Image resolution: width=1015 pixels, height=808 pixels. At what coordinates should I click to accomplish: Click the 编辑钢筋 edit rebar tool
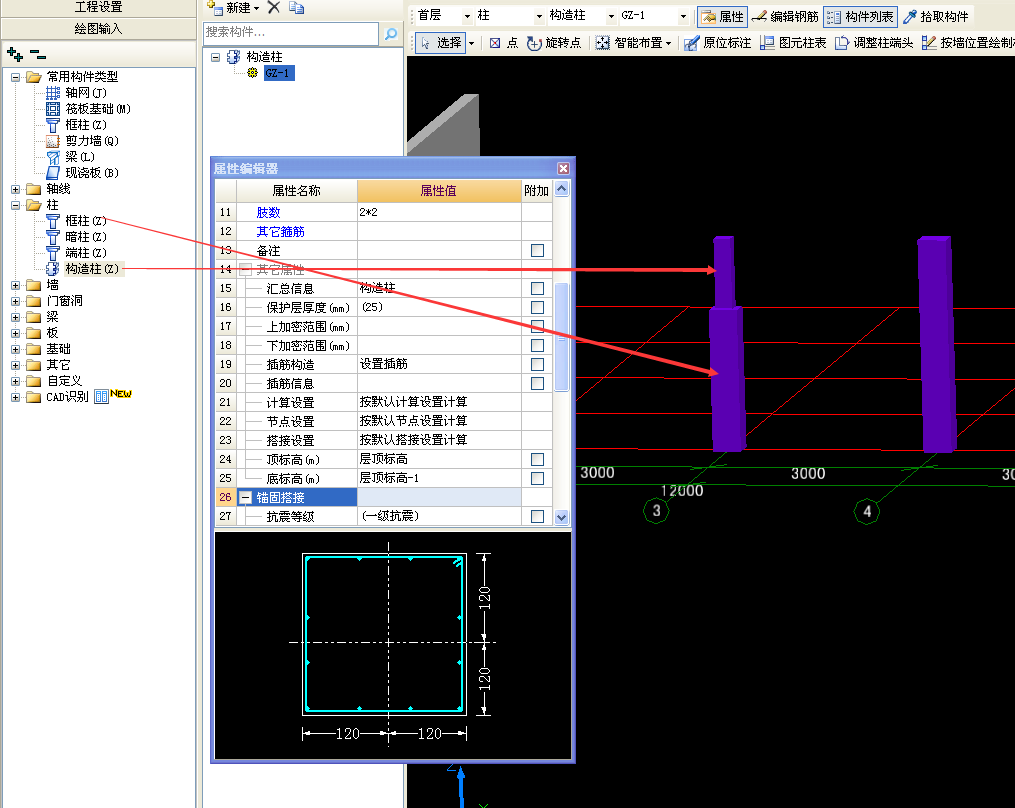[785, 17]
